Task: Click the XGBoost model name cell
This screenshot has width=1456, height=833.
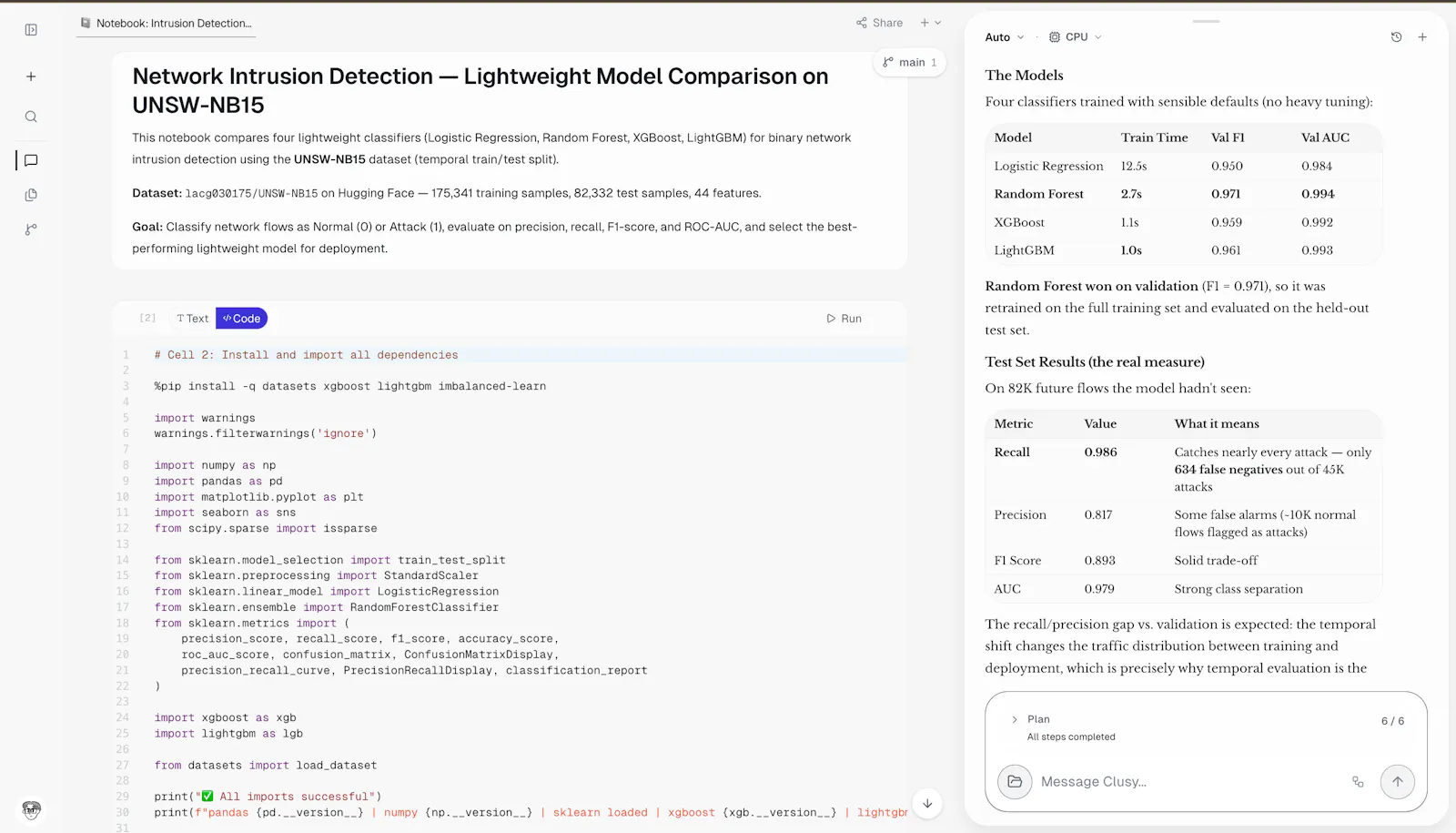Action: click(x=1019, y=222)
